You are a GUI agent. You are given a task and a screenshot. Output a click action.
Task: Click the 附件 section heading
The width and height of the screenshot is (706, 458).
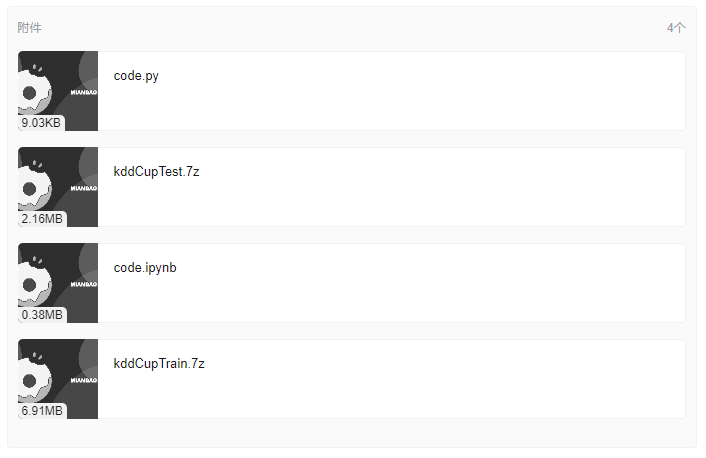[x=30, y=28]
